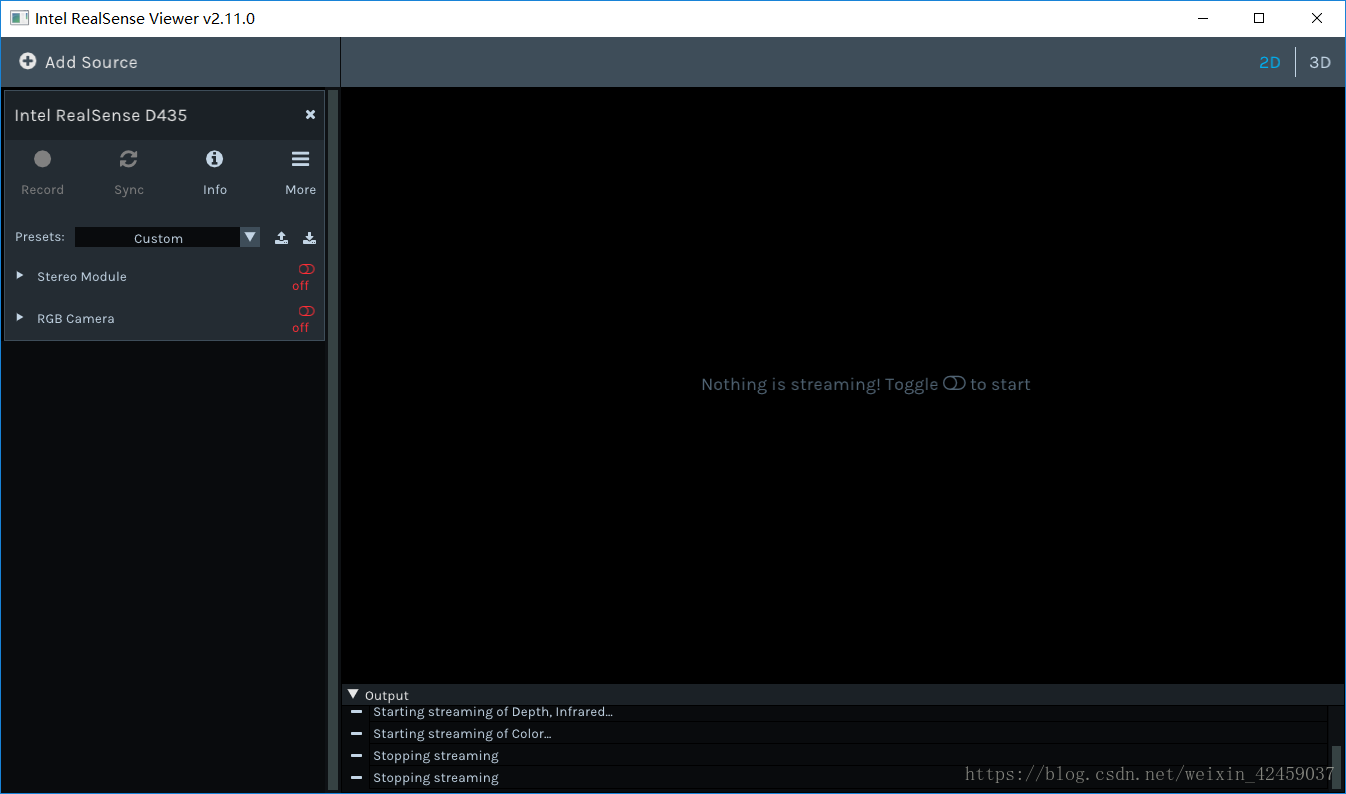Click the left device panel scrollbar

tap(333, 440)
